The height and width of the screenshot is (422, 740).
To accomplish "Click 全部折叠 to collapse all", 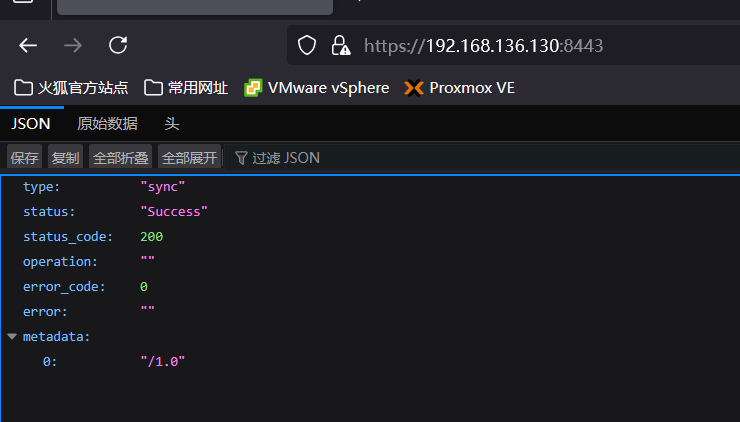I will click(x=120, y=158).
